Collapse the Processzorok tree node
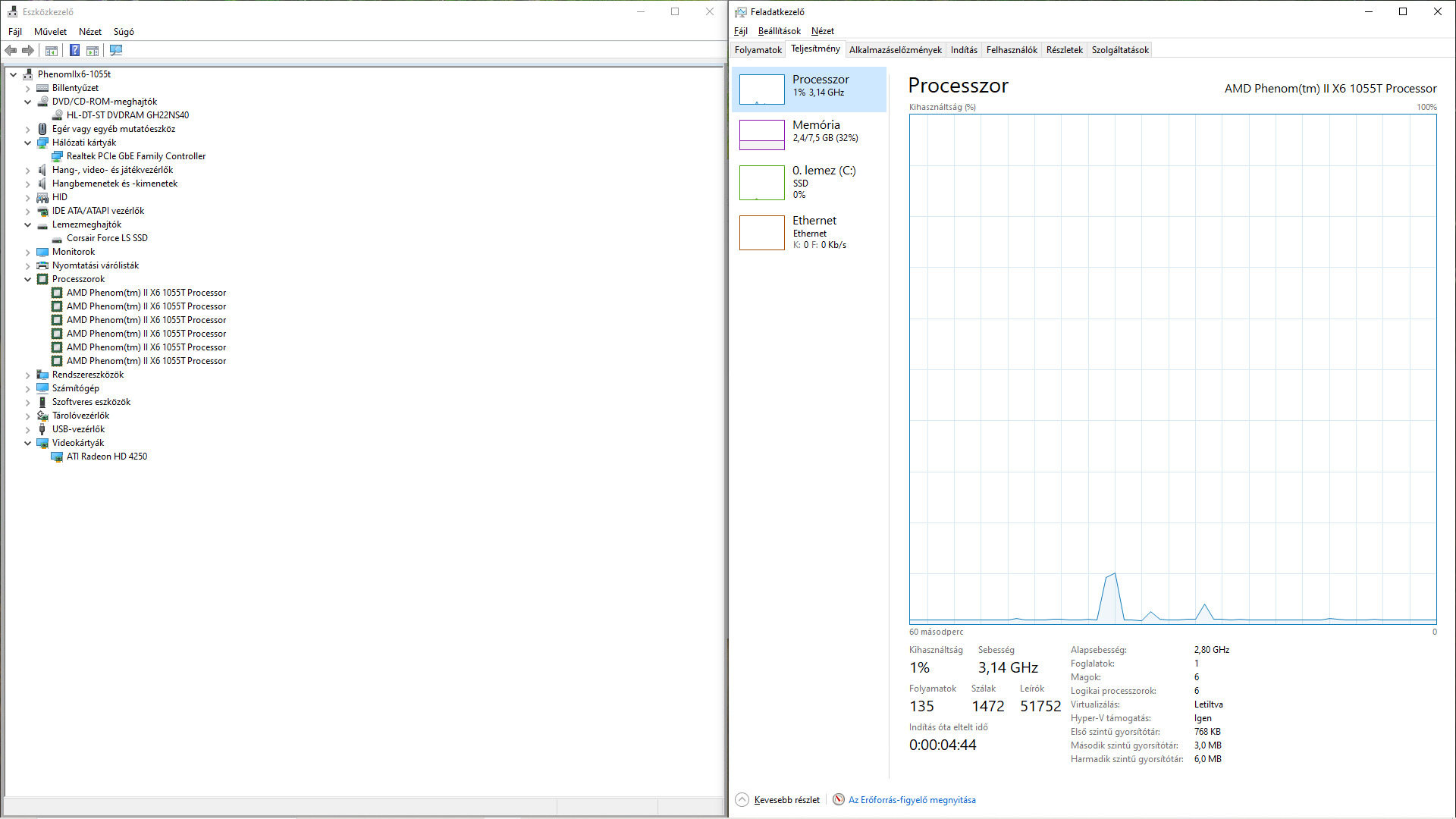This screenshot has height=819, width=1456. 28,279
